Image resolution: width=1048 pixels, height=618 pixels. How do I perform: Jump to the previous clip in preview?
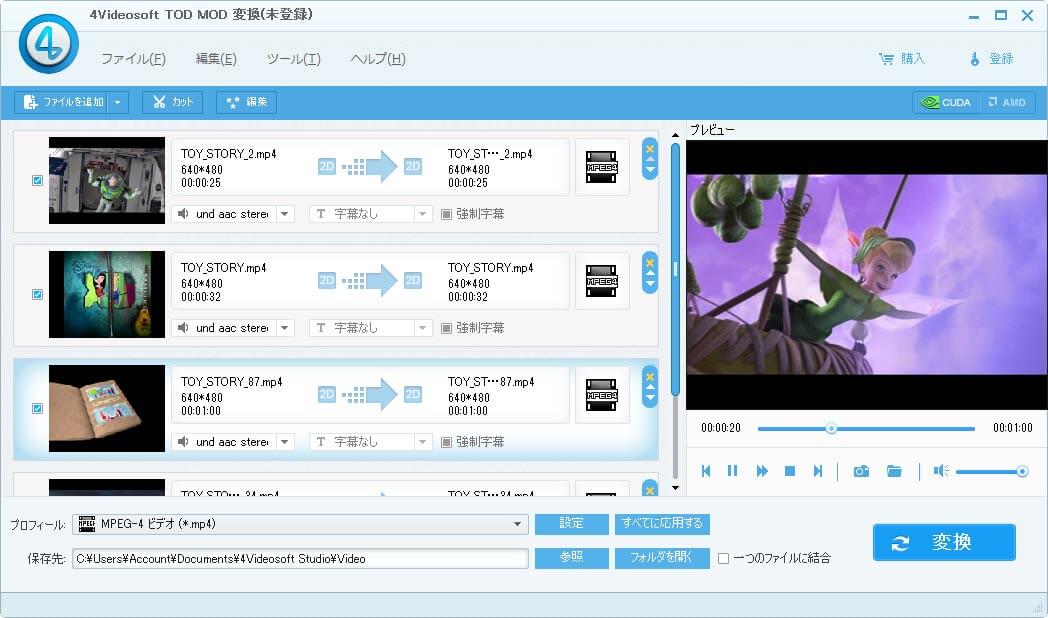point(706,471)
